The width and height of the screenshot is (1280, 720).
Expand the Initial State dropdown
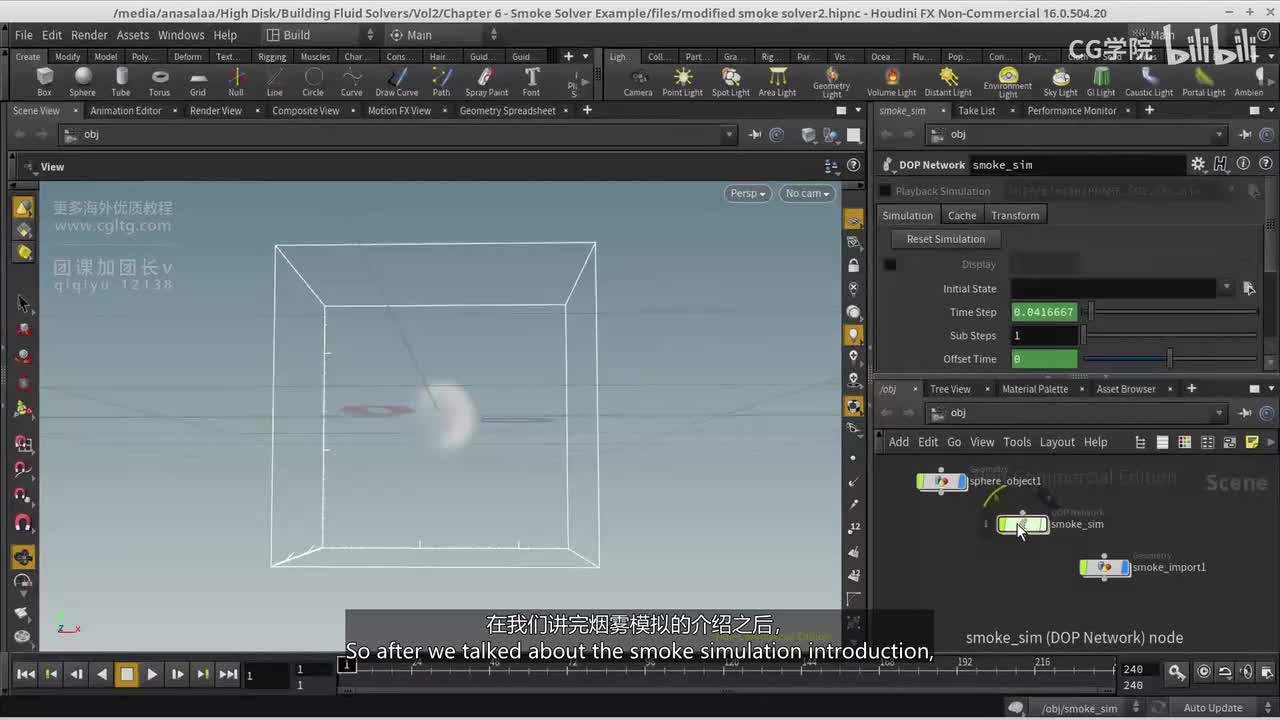click(x=1226, y=288)
